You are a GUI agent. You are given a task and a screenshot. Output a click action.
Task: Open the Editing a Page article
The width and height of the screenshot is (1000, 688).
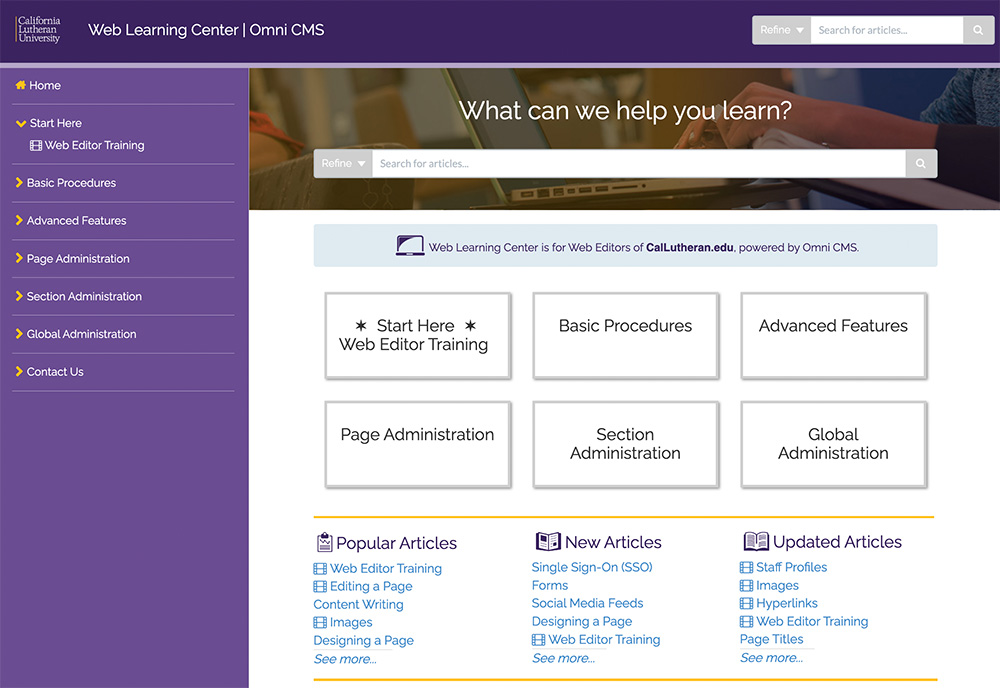pos(371,586)
